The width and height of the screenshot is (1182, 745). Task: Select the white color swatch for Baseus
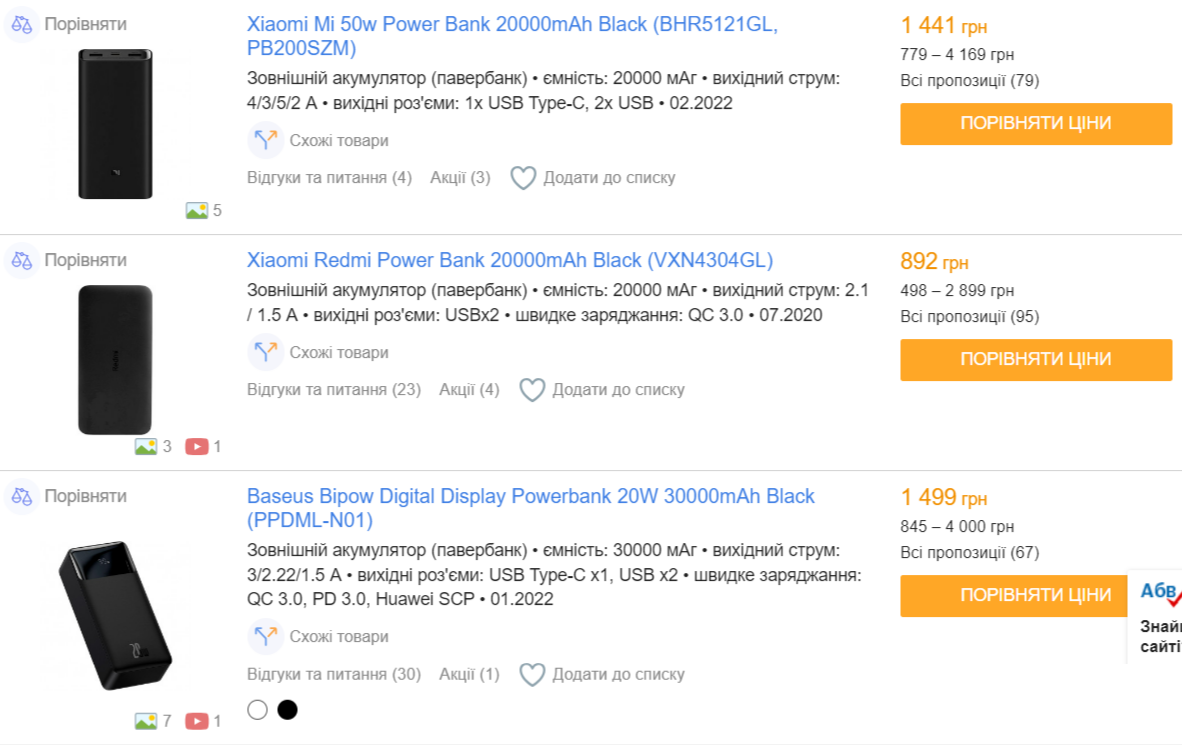pyautogui.click(x=257, y=710)
